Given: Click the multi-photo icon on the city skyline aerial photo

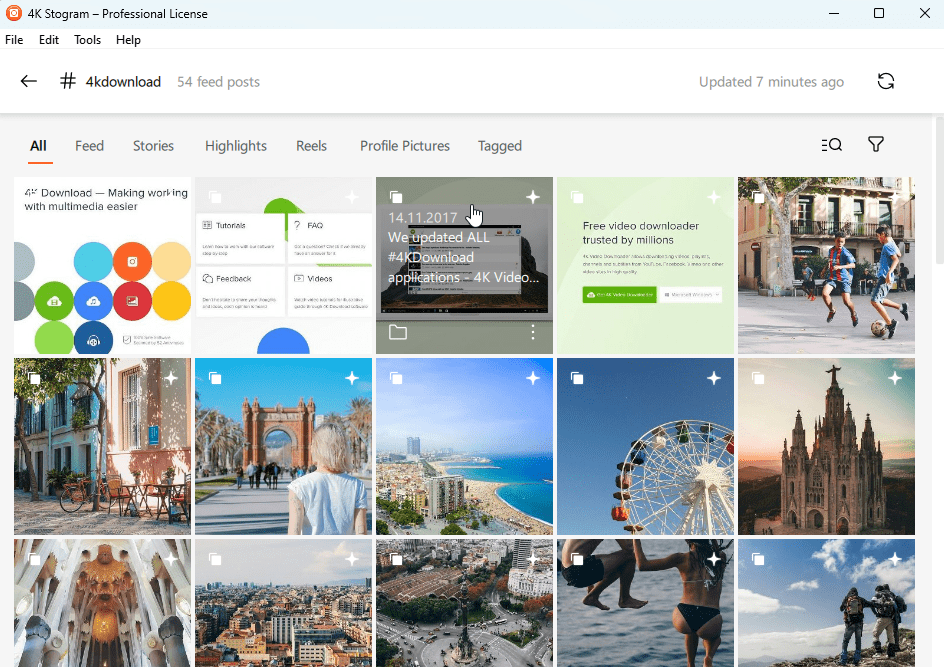Looking at the screenshot, I should [x=215, y=559].
